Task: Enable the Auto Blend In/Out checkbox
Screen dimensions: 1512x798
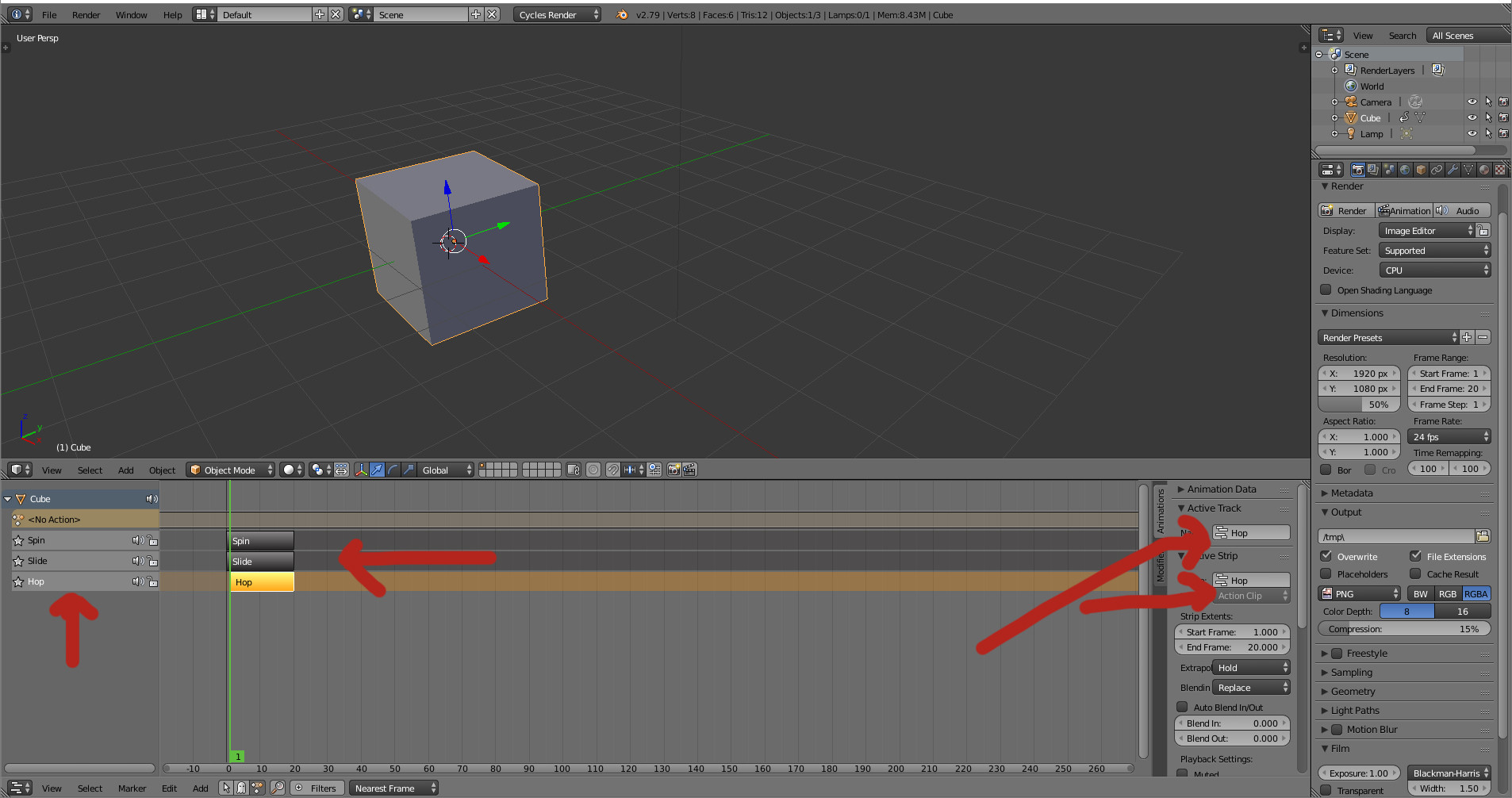Action: tap(1182, 707)
